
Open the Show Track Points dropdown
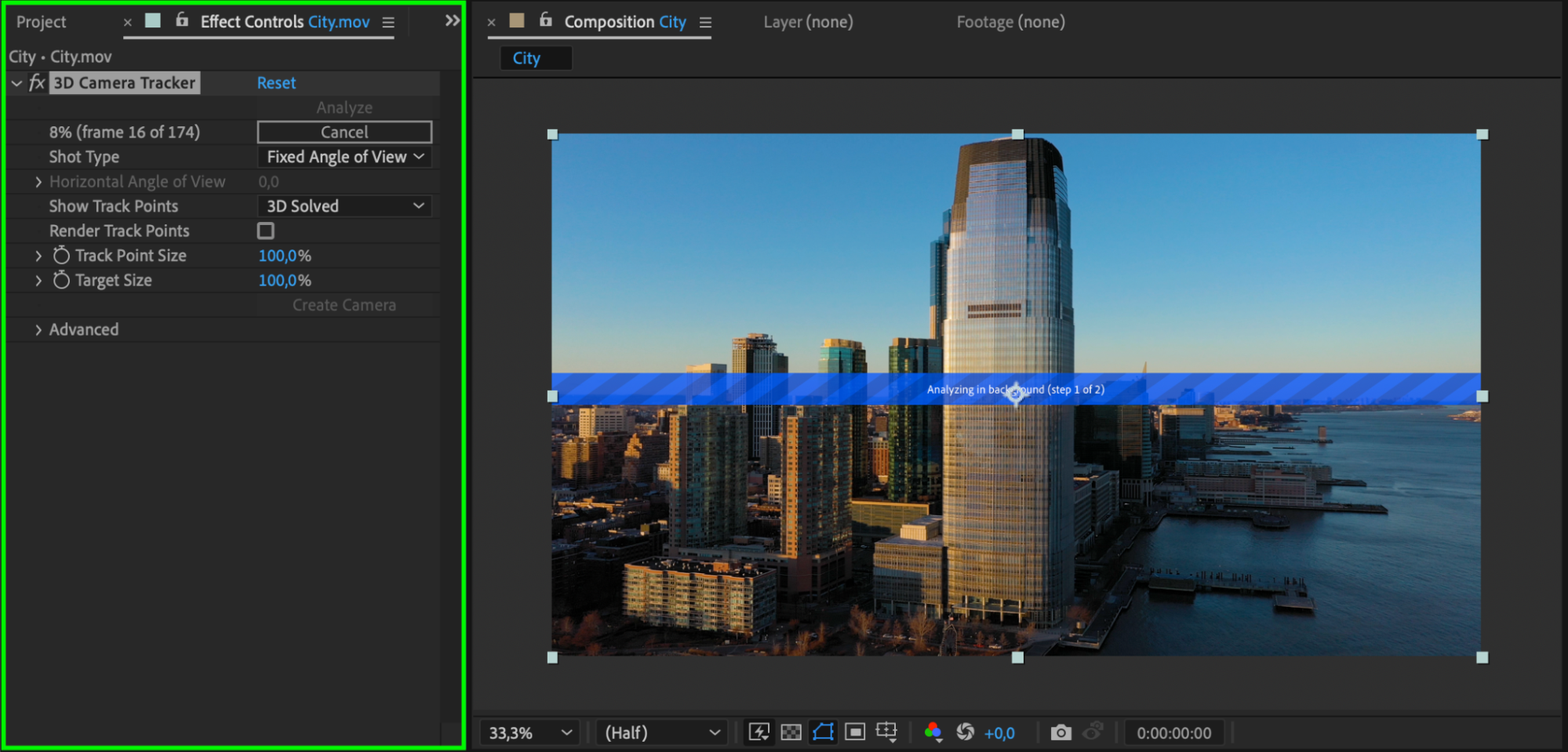(x=344, y=206)
